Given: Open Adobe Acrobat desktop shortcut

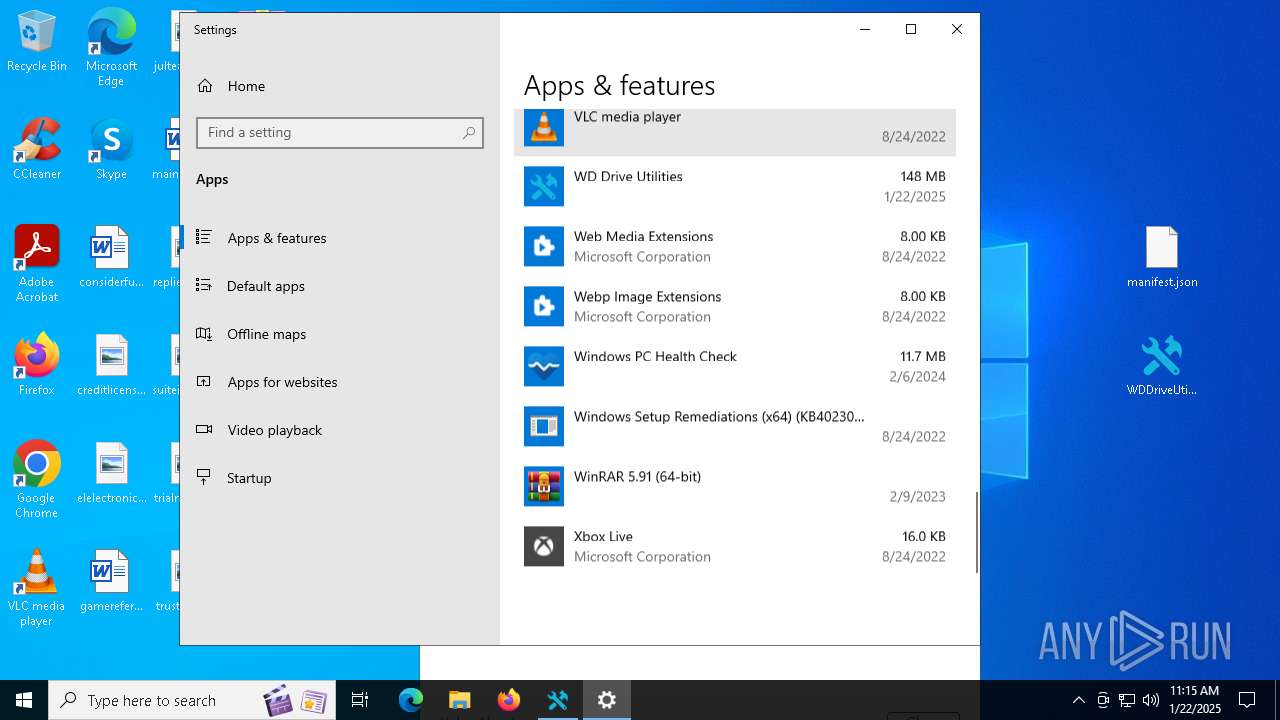Looking at the screenshot, I should pos(37,264).
